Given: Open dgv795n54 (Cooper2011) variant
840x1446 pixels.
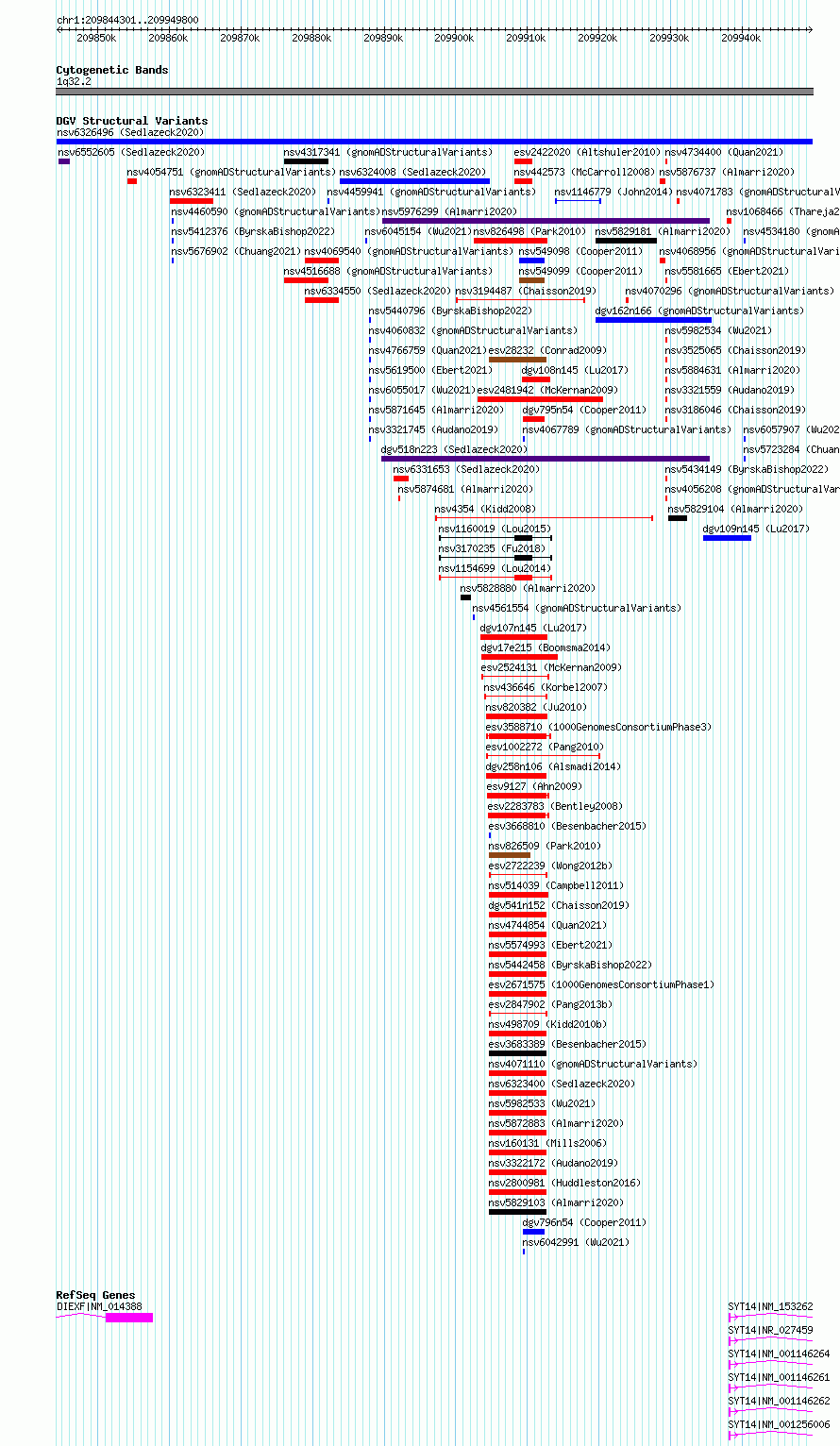Looking at the screenshot, I should 584,410.
